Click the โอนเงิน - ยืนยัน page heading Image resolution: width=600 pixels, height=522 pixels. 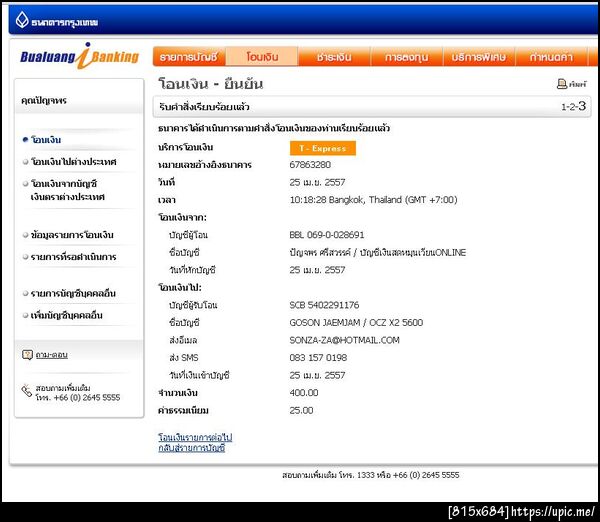[211, 84]
